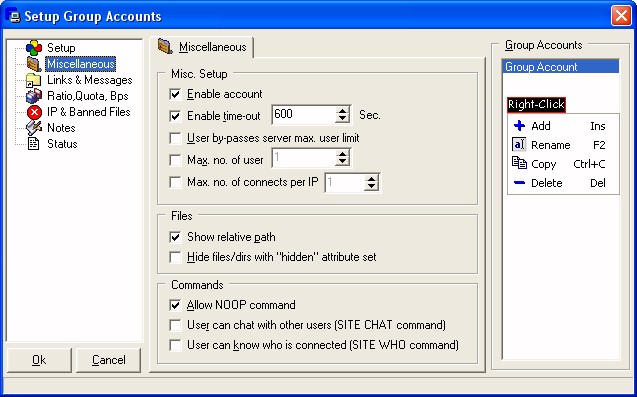
Task: Click the connects per IP value field
Action: [x=344, y=182]
